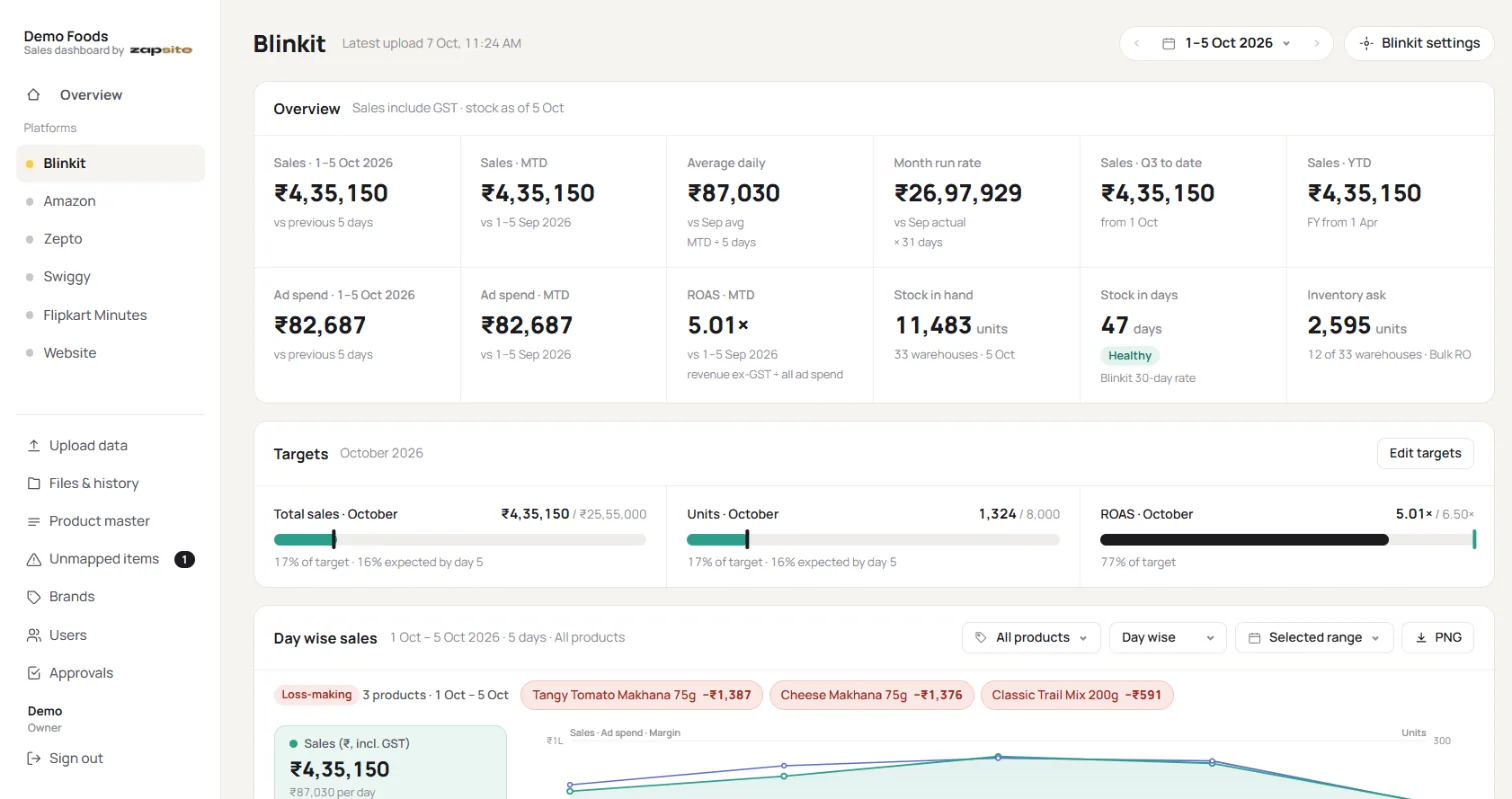Select the Cheese Makhana 75g chip

click(871, 695)
